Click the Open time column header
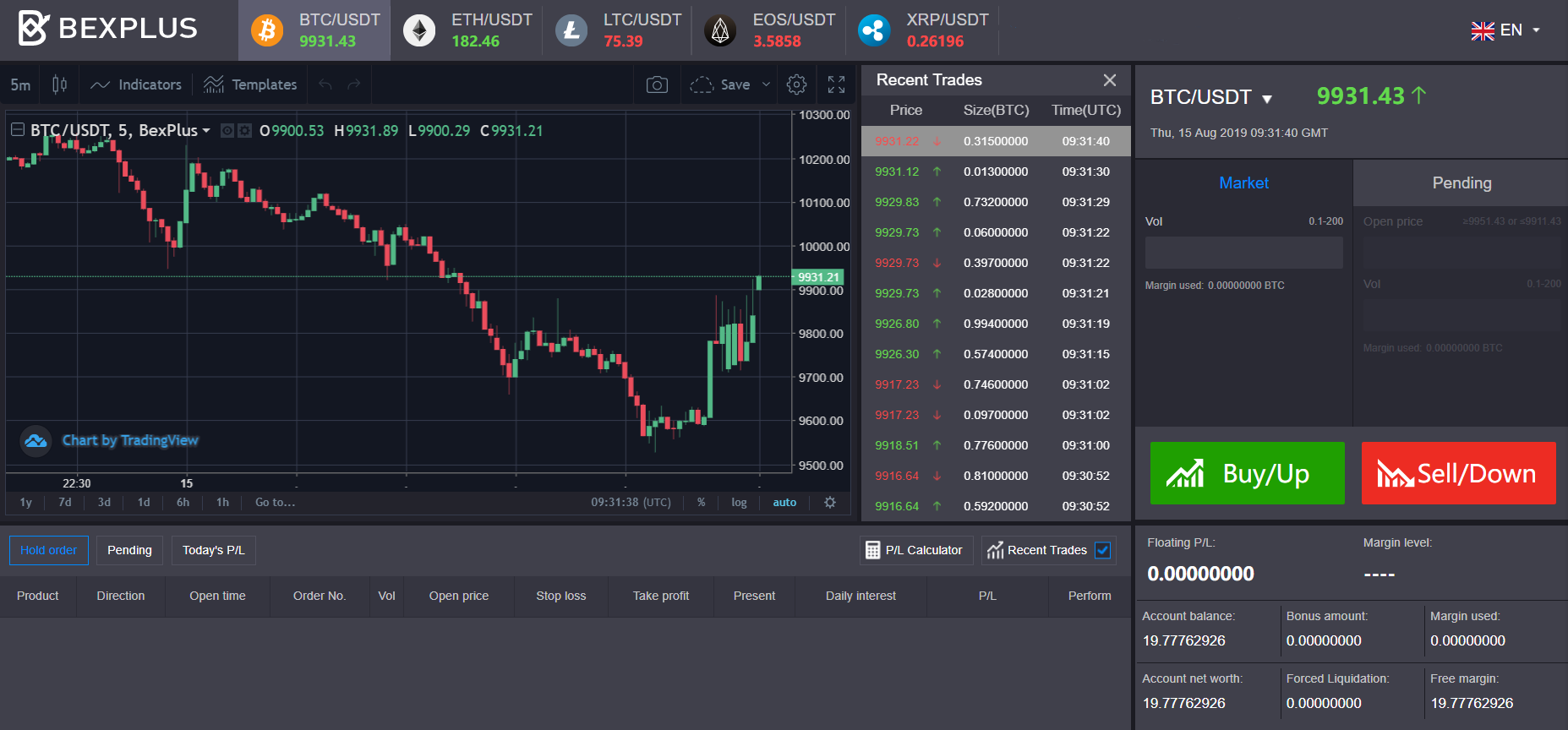The width and height of the screenshot is (1568, 730). tap(217, 596)
